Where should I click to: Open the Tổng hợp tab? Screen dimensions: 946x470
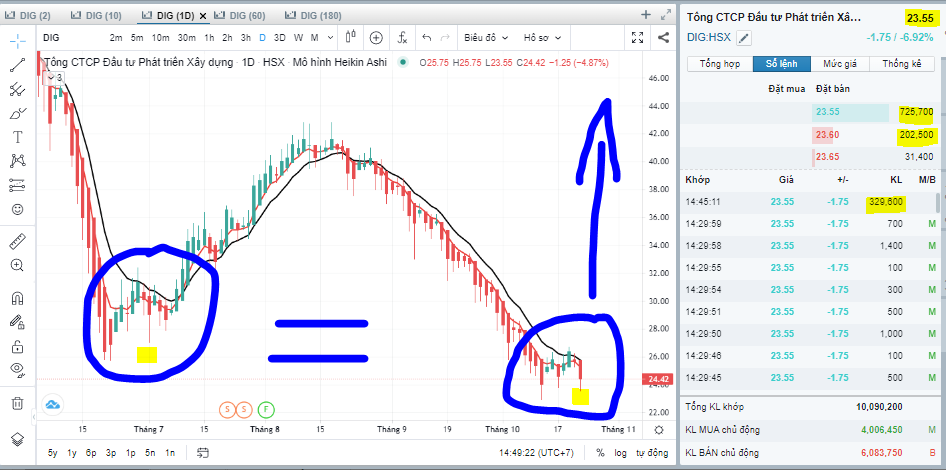point(720,64)
